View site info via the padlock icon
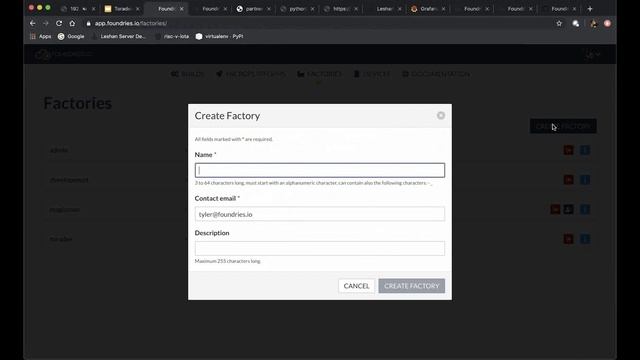Screen dimensions: 640x360 [89, 24]
